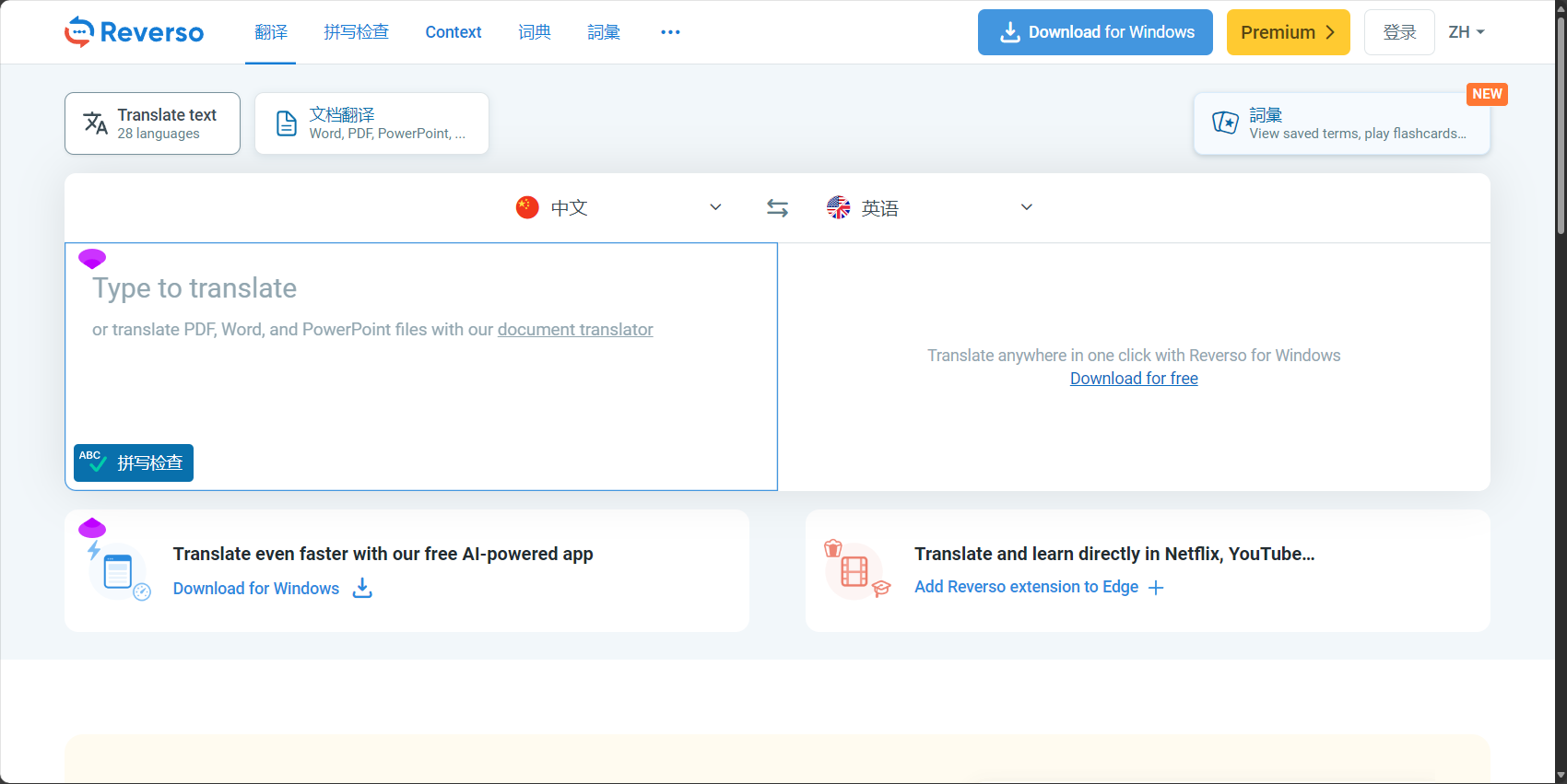Swap source and target languages
This screenshot has height=784, width=1567.
click(x=778, y=208)
